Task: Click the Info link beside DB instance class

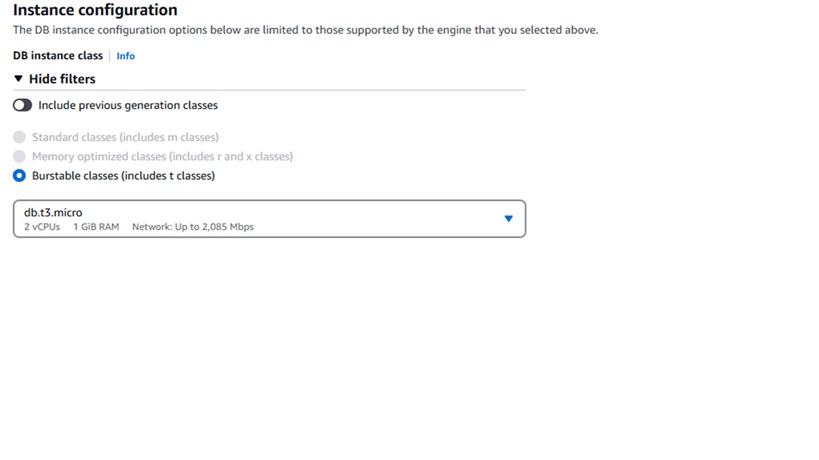Action: tap(125, 56)
